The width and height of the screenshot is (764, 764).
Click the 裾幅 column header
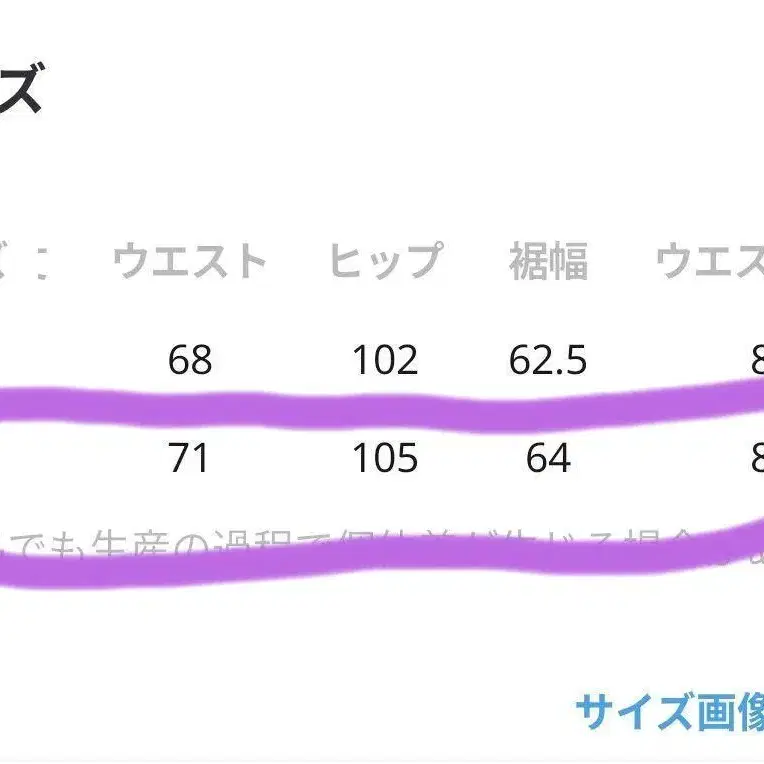point(548,262)
